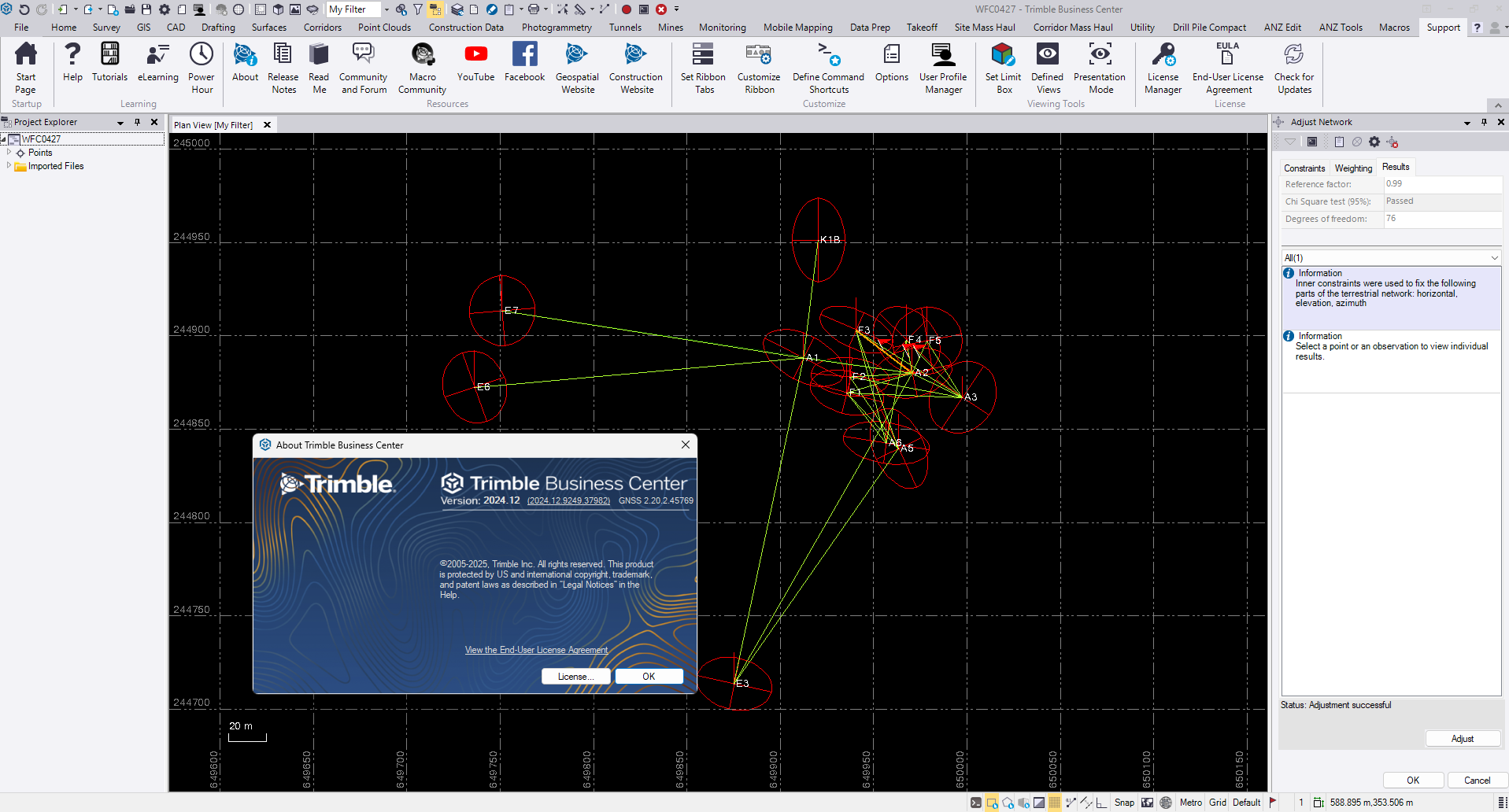Open Adjust Network panel options arrow
The image size is (1509, 812).
tap(1466, 123)
